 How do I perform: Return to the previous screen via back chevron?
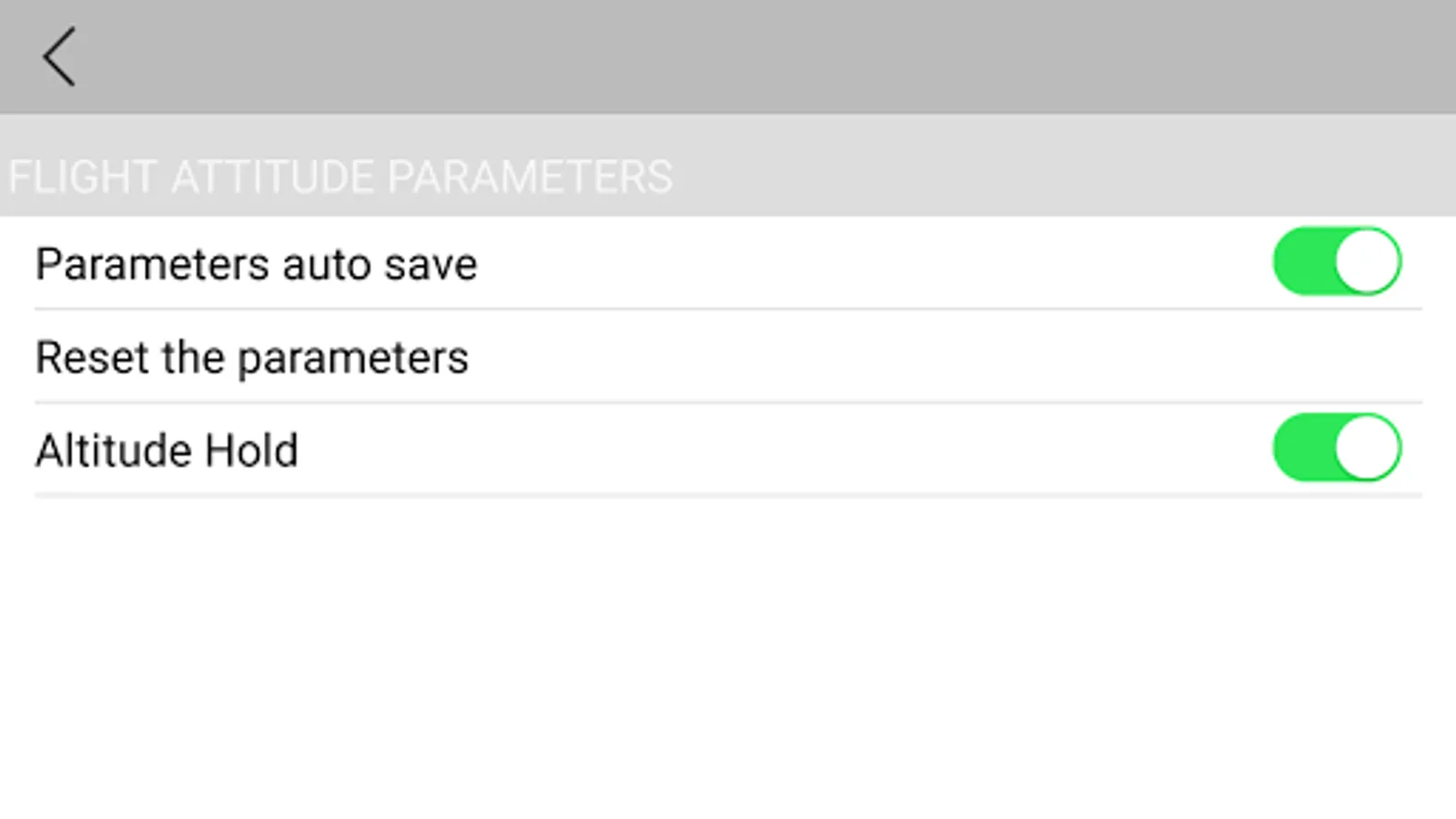point(59,56)
